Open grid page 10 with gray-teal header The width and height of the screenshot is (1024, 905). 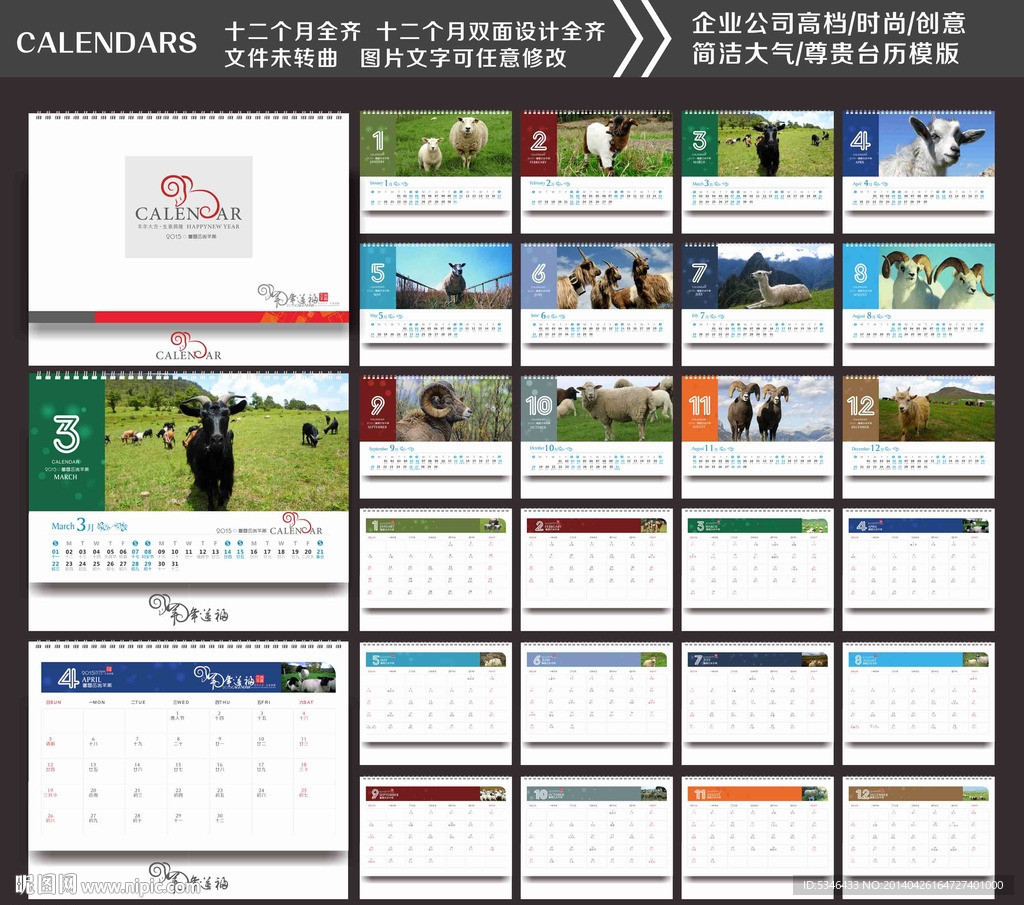pos(596,838)
